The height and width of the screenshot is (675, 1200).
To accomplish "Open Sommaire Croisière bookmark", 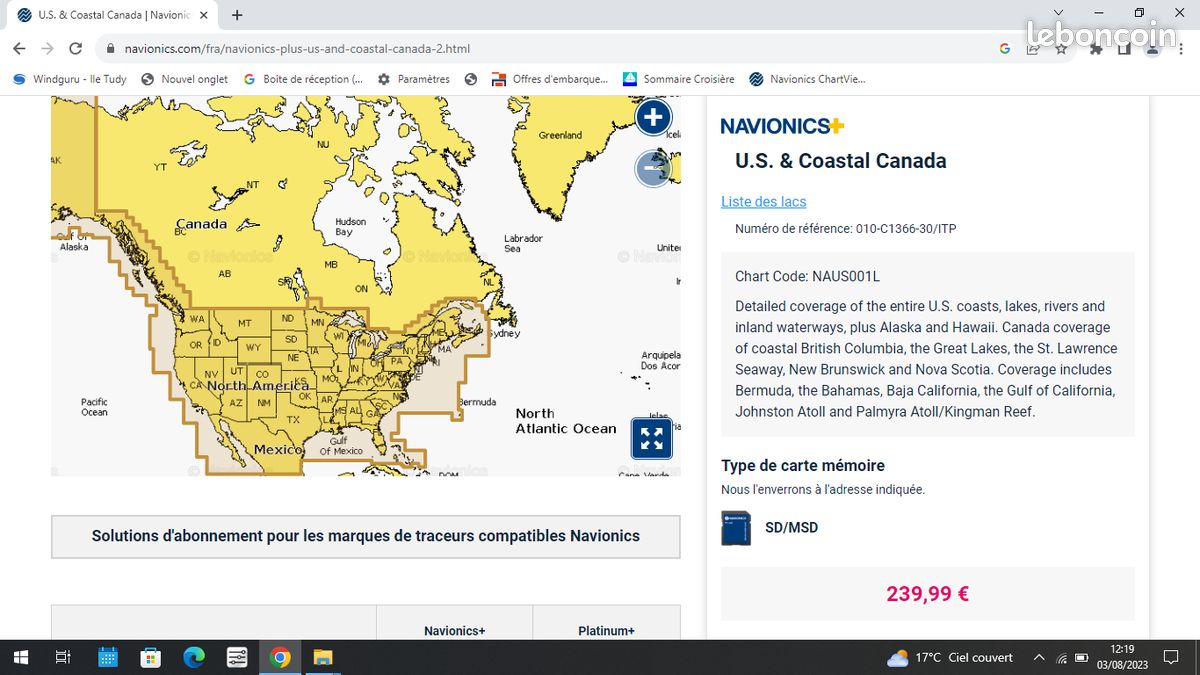I will click(678, 79).
